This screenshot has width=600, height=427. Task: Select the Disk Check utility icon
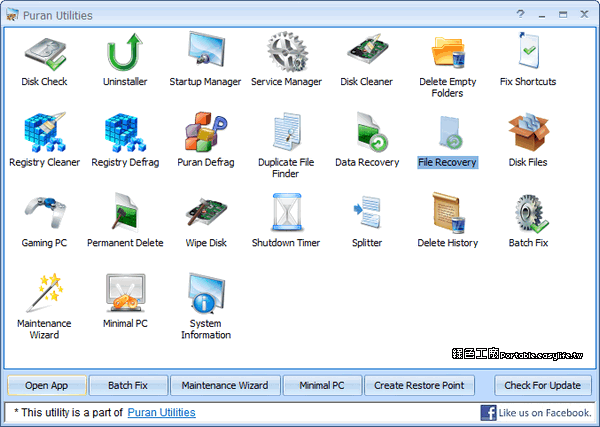point(44,52)
